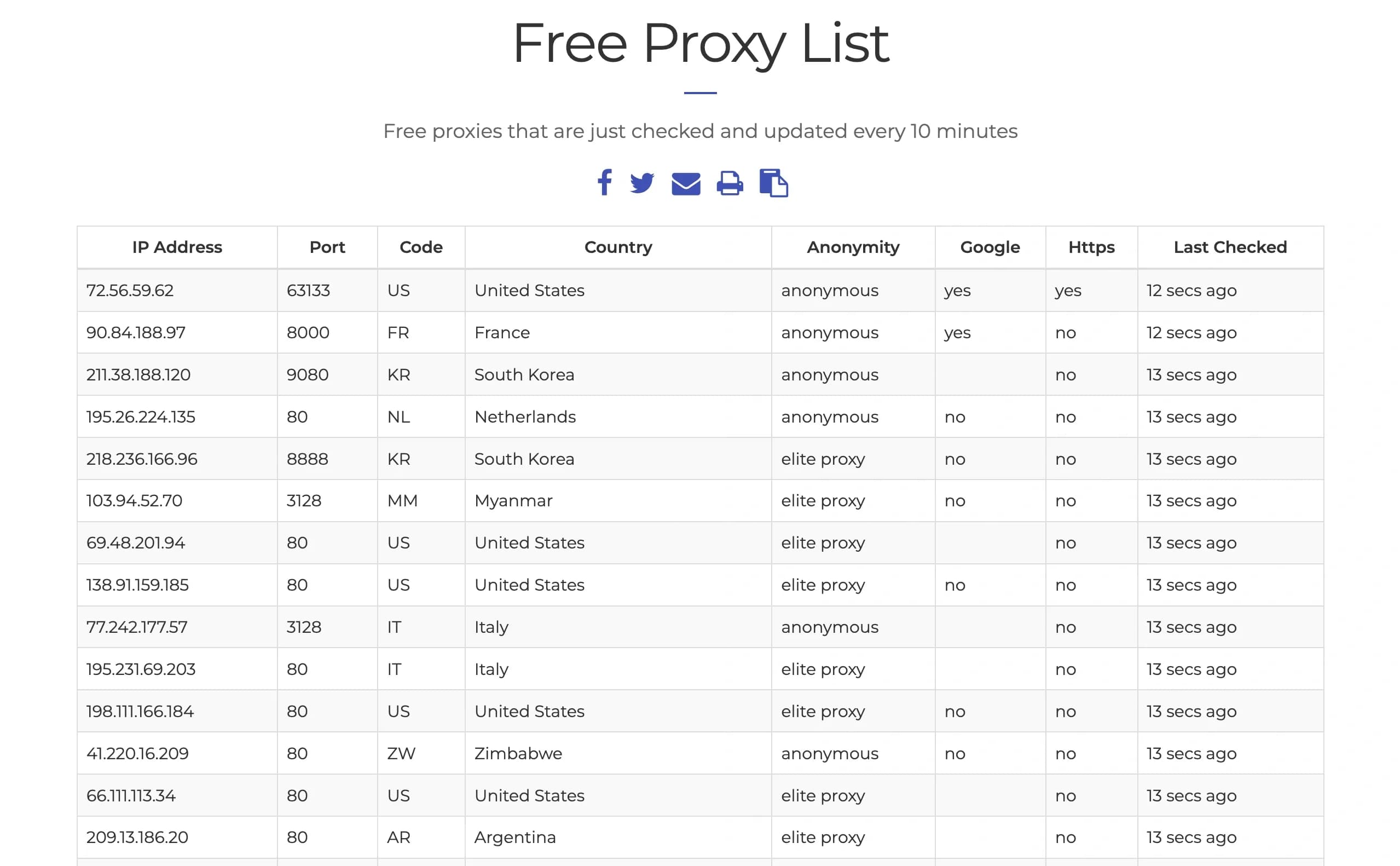
Task: Copy proxy list to clipboard
Action: tap(773, 183)
